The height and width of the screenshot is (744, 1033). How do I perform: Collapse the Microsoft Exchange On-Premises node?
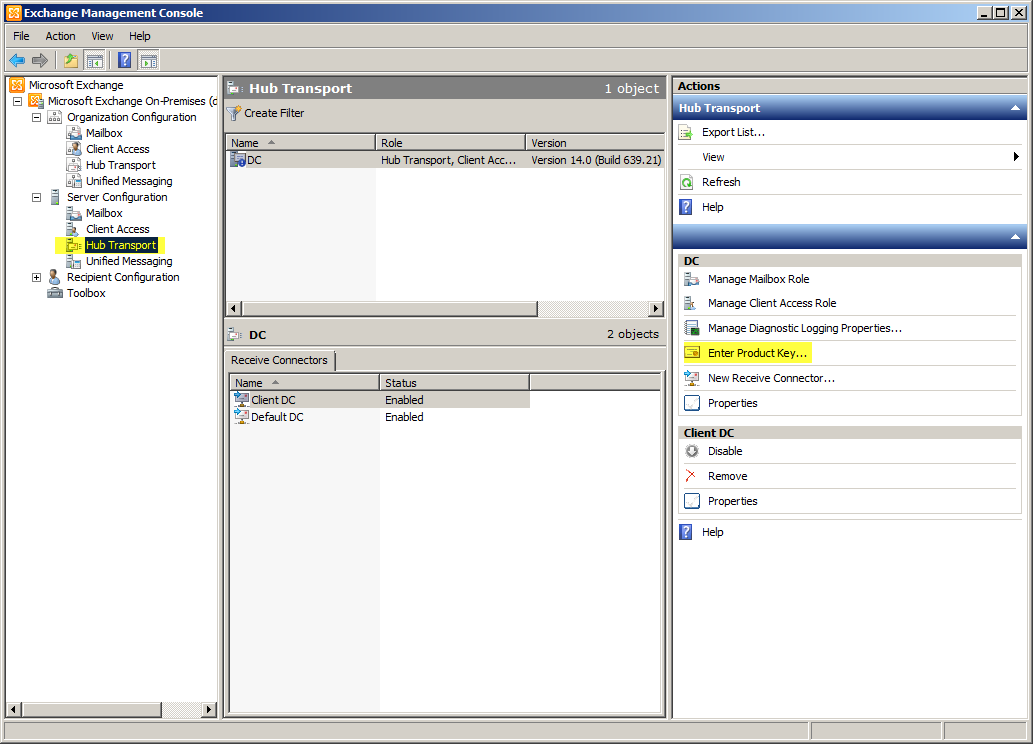(x=18, y=101)
